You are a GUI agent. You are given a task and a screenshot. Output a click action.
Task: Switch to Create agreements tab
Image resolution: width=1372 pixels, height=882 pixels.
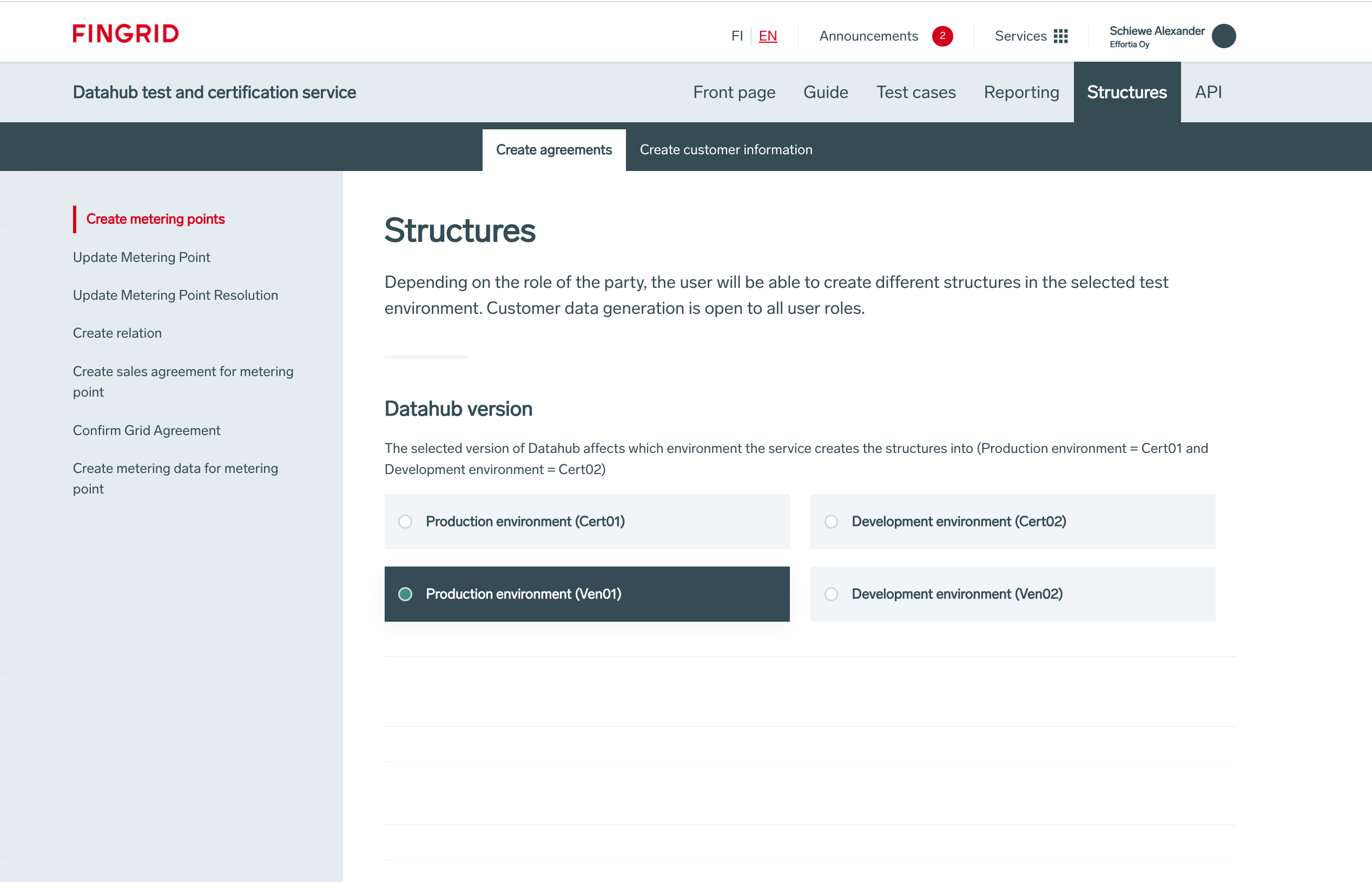[x=554, y=150]
